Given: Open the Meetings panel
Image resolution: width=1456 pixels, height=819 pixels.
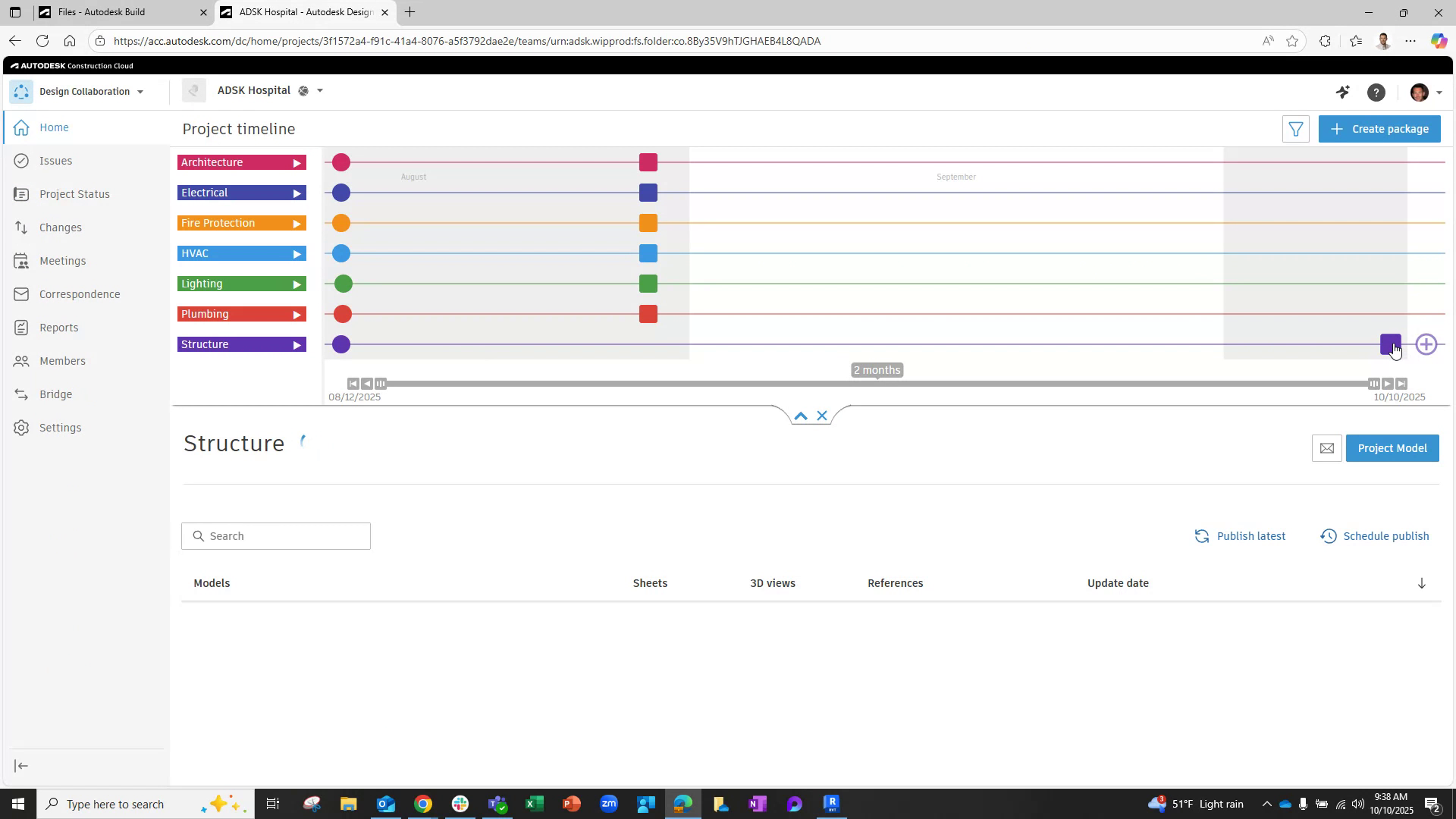Looking at the screenshot, I should point(62,261).
